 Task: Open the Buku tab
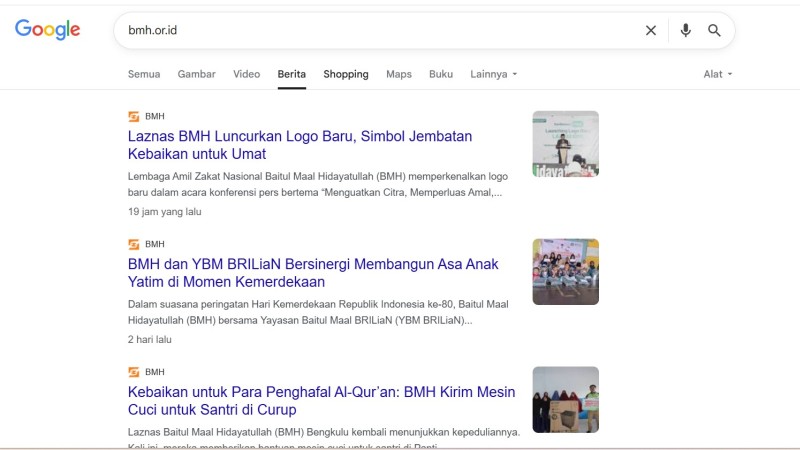[441, 74]
